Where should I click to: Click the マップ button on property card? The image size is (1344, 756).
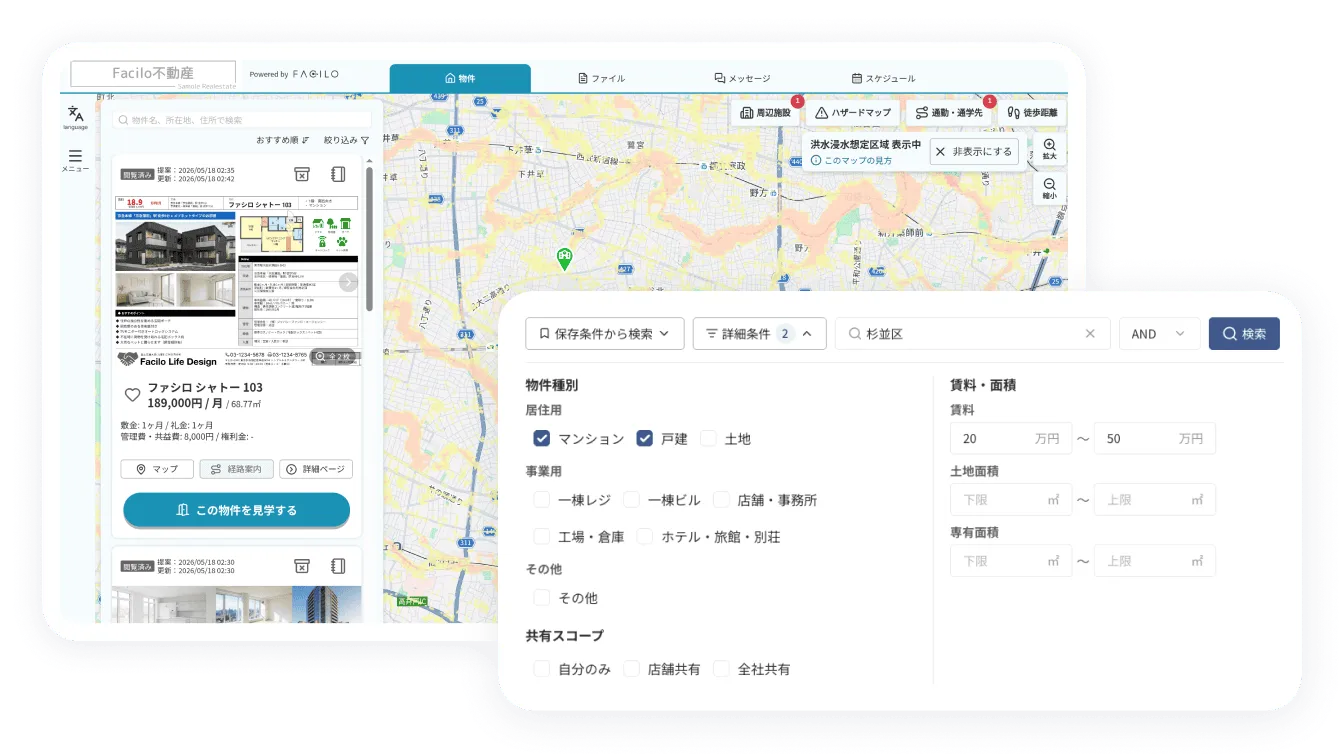tap(157, 469)
